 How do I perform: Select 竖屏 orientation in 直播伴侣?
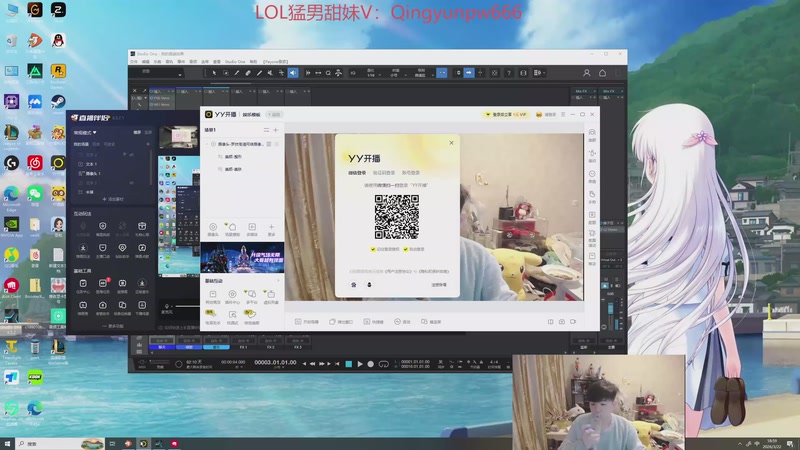coord(148,133)
